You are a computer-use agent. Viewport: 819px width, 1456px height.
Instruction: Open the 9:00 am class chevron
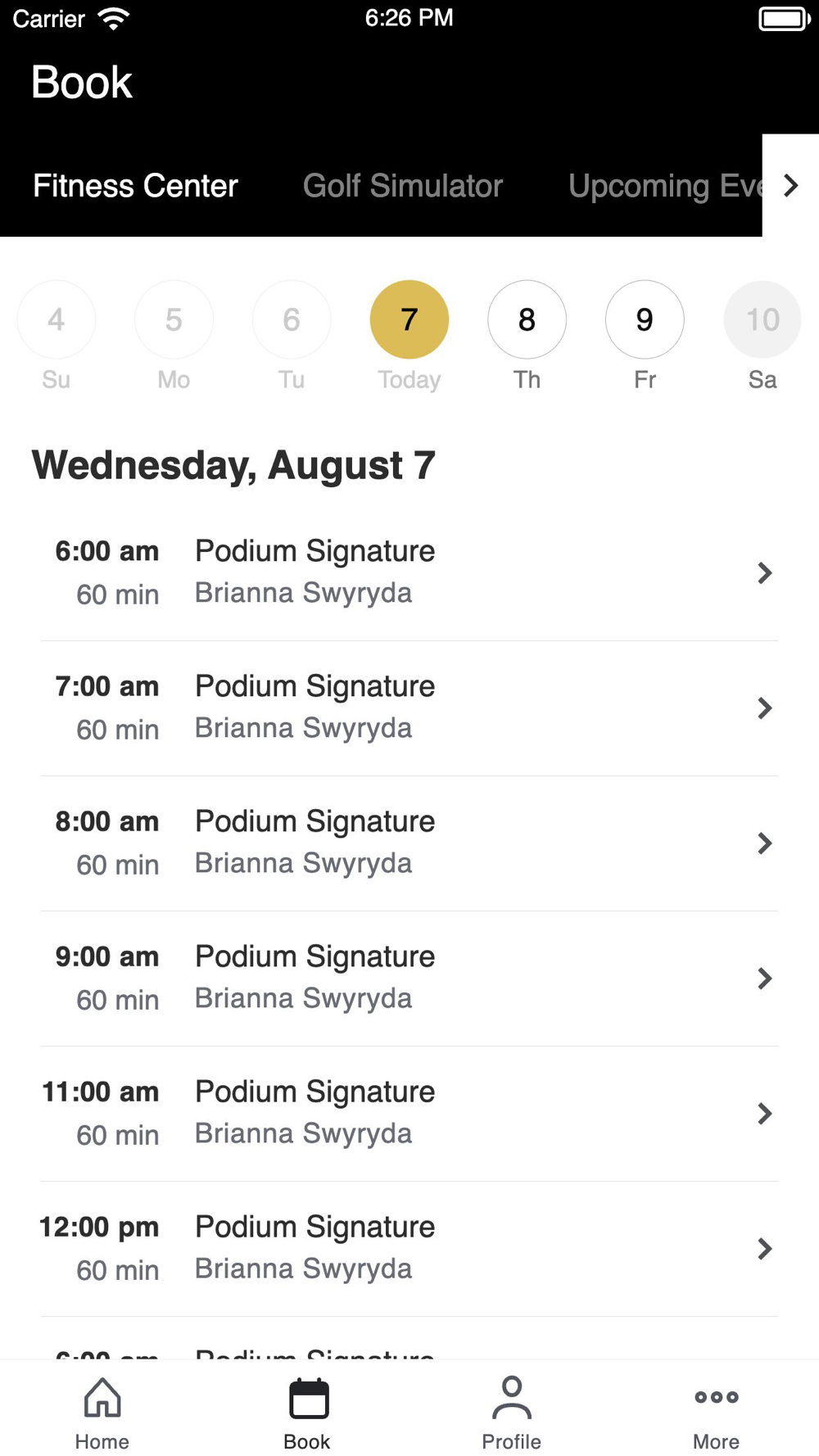764,979
